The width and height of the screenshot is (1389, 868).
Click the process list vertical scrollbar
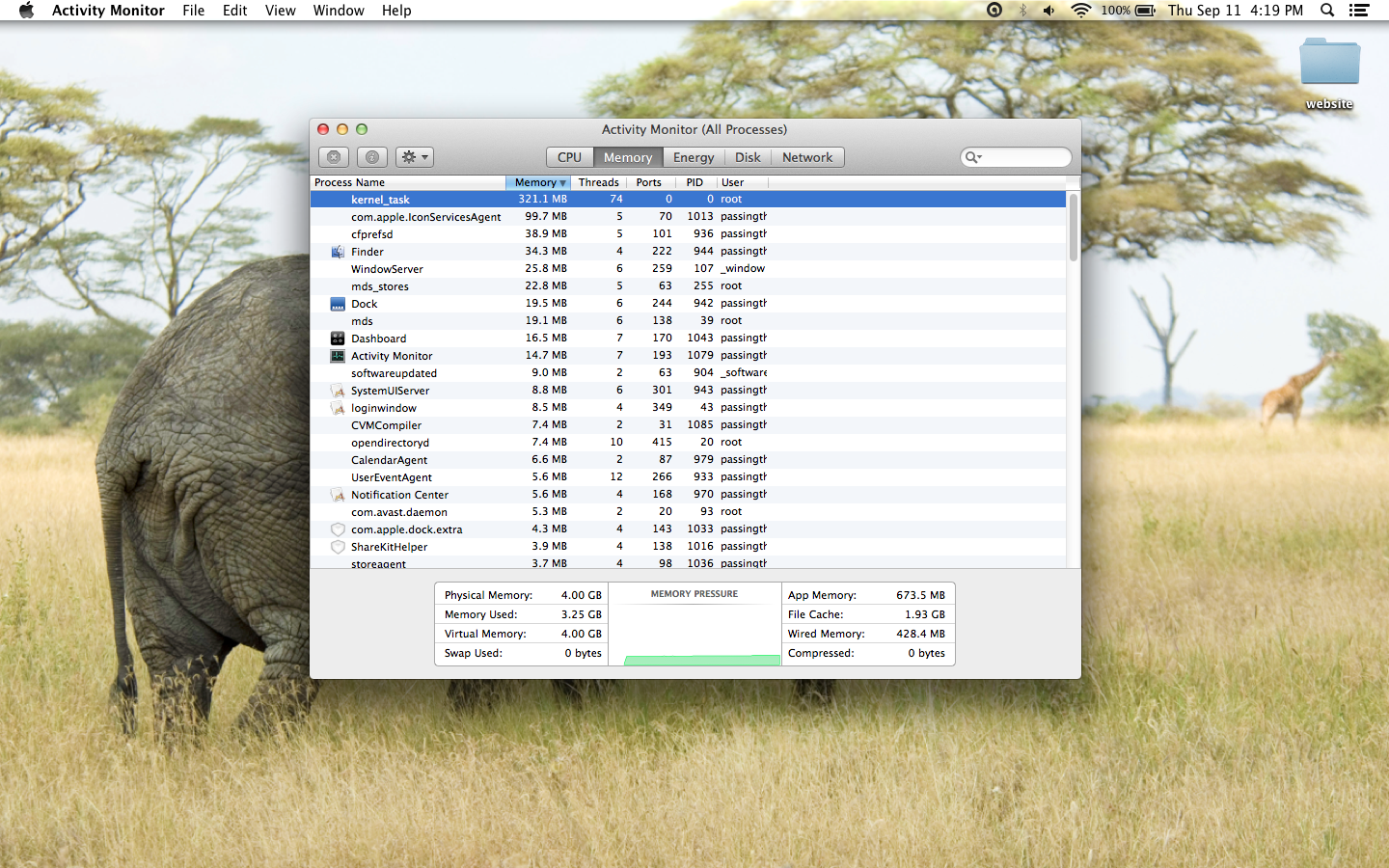(1073, 227)
